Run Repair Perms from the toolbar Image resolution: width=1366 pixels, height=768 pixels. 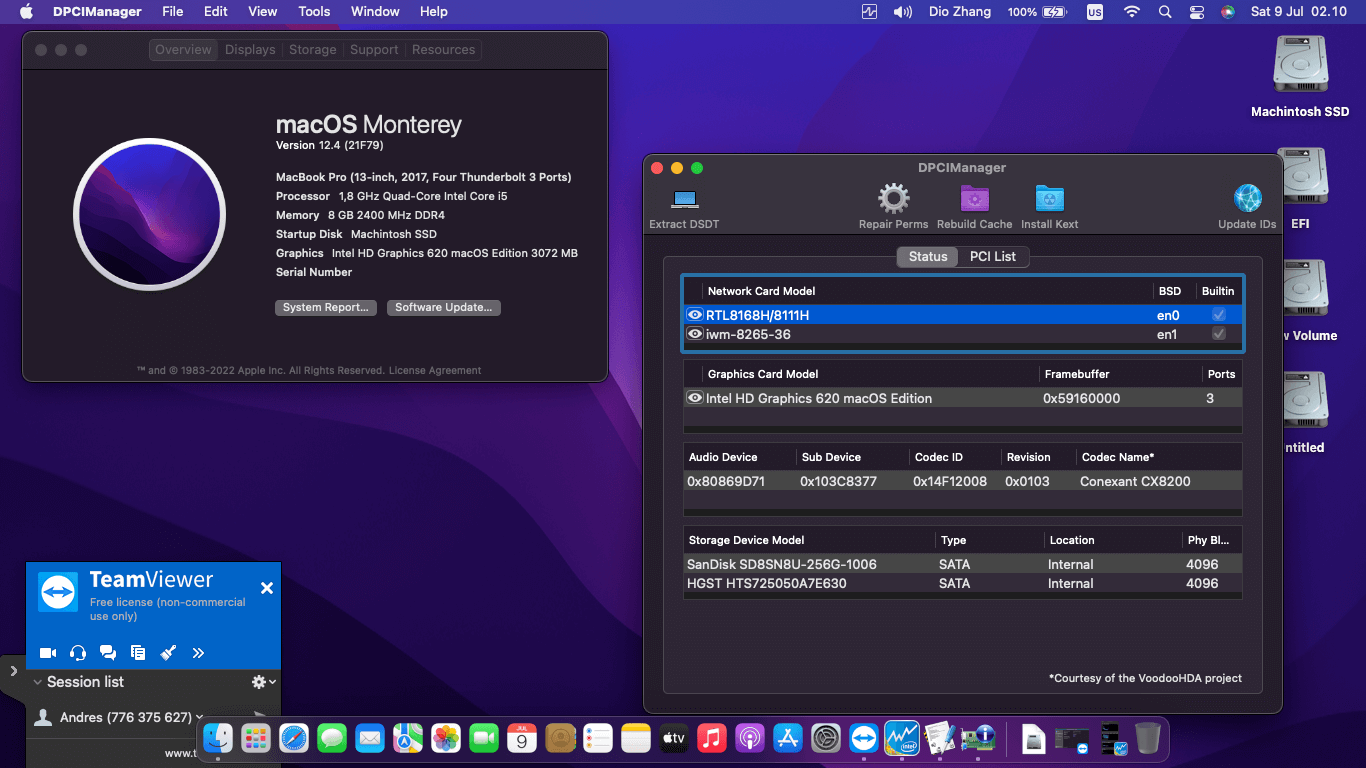(893, 200)
